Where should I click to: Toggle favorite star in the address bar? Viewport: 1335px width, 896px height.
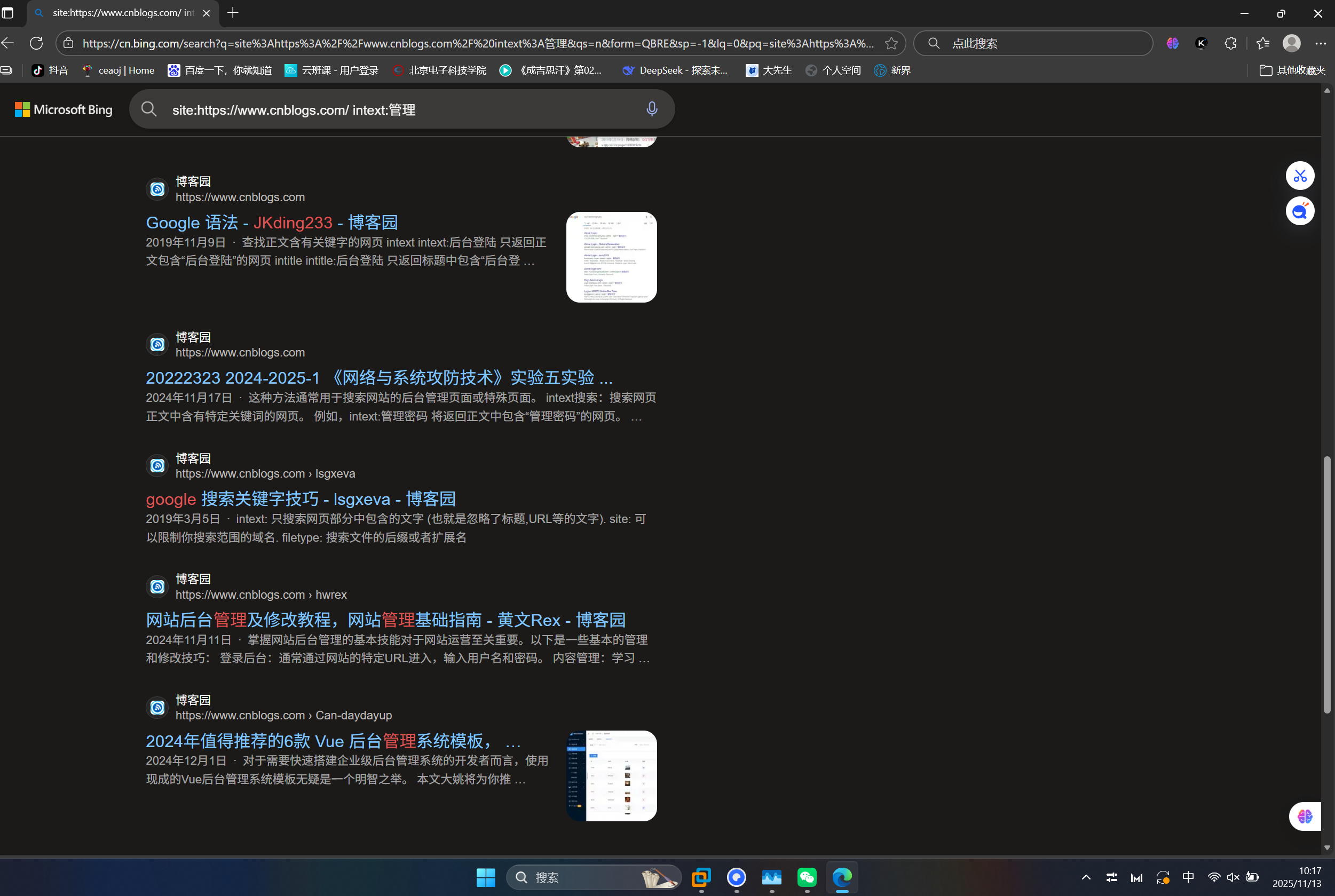891,43
